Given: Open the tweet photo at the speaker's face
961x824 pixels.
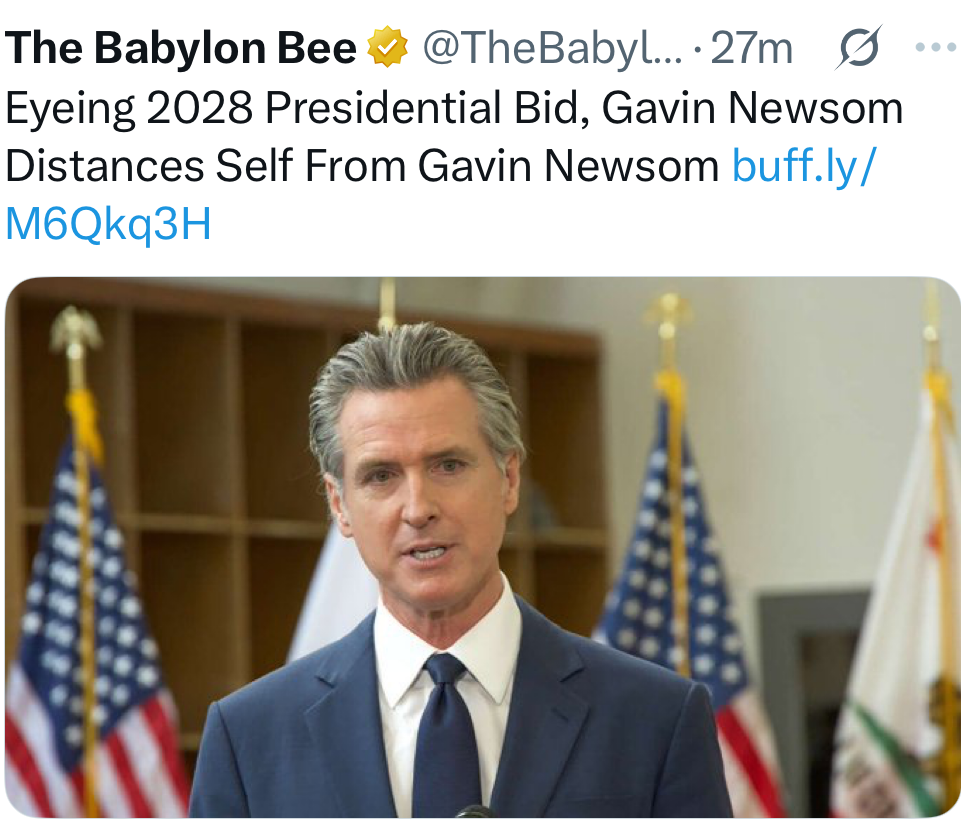Looking at the screenshot, I should point(420,480).
